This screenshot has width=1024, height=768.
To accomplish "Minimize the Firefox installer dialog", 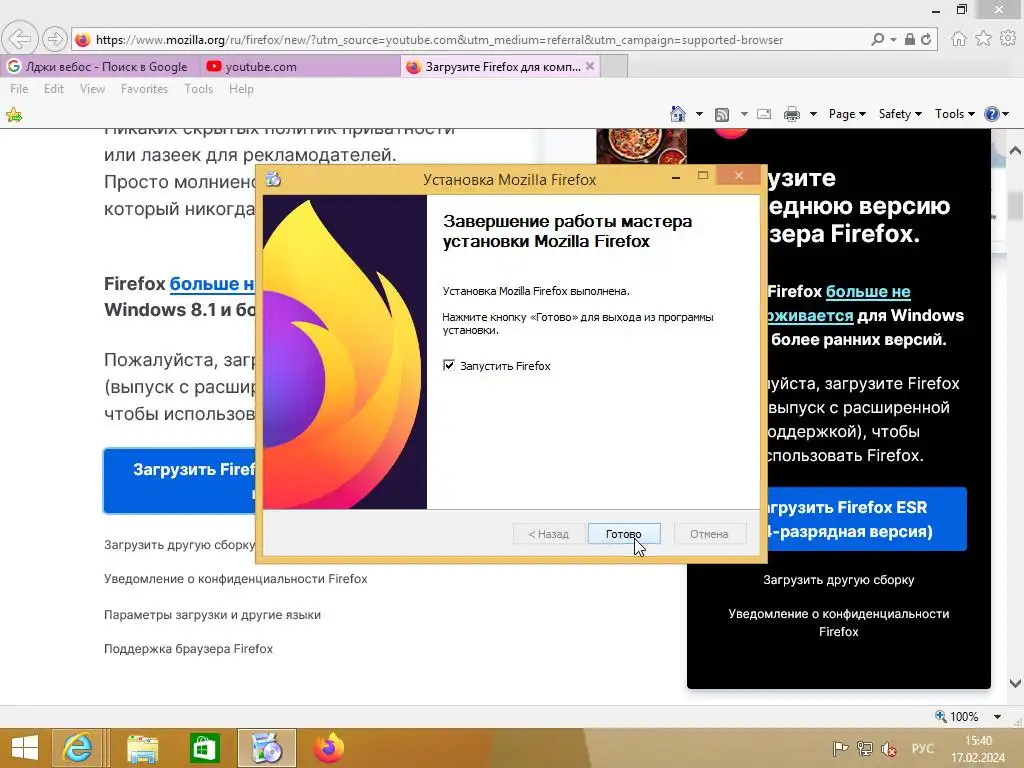I will 676,176.
